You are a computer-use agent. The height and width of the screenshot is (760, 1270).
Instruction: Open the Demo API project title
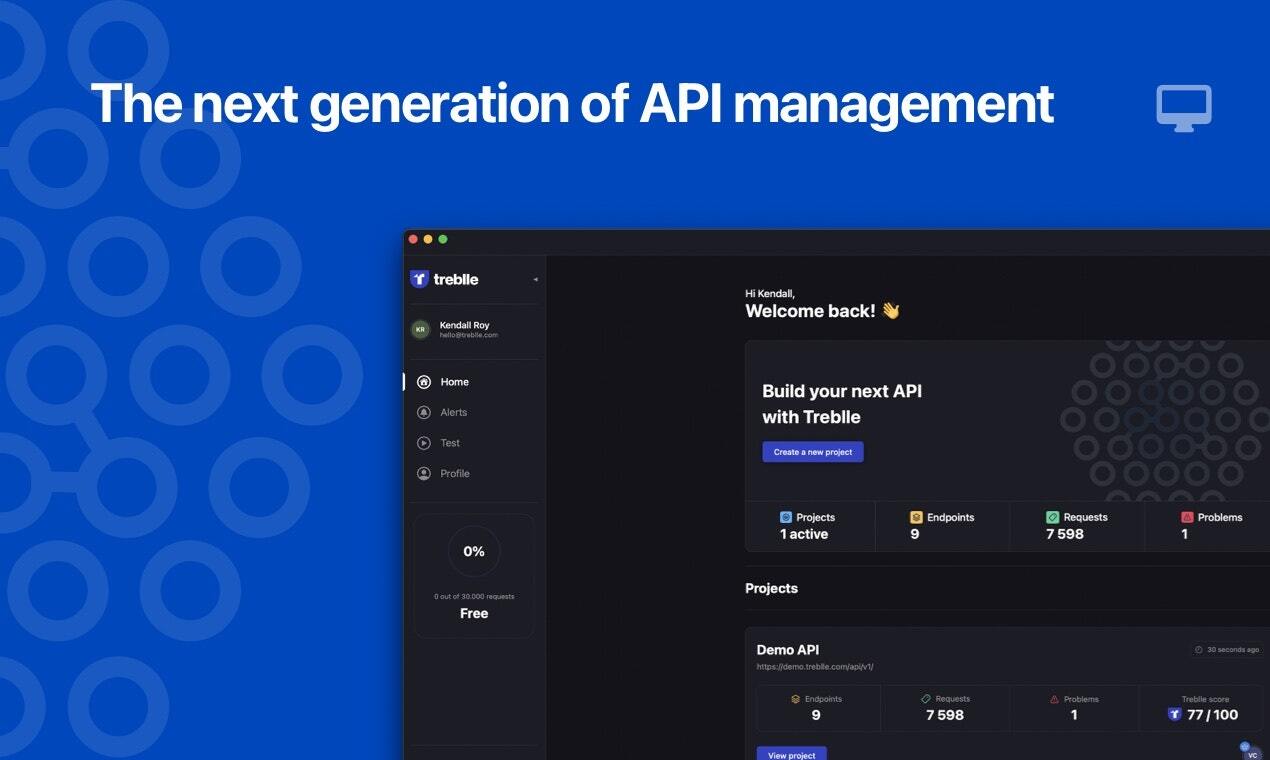pyautogui.click(x=788, y=650)
